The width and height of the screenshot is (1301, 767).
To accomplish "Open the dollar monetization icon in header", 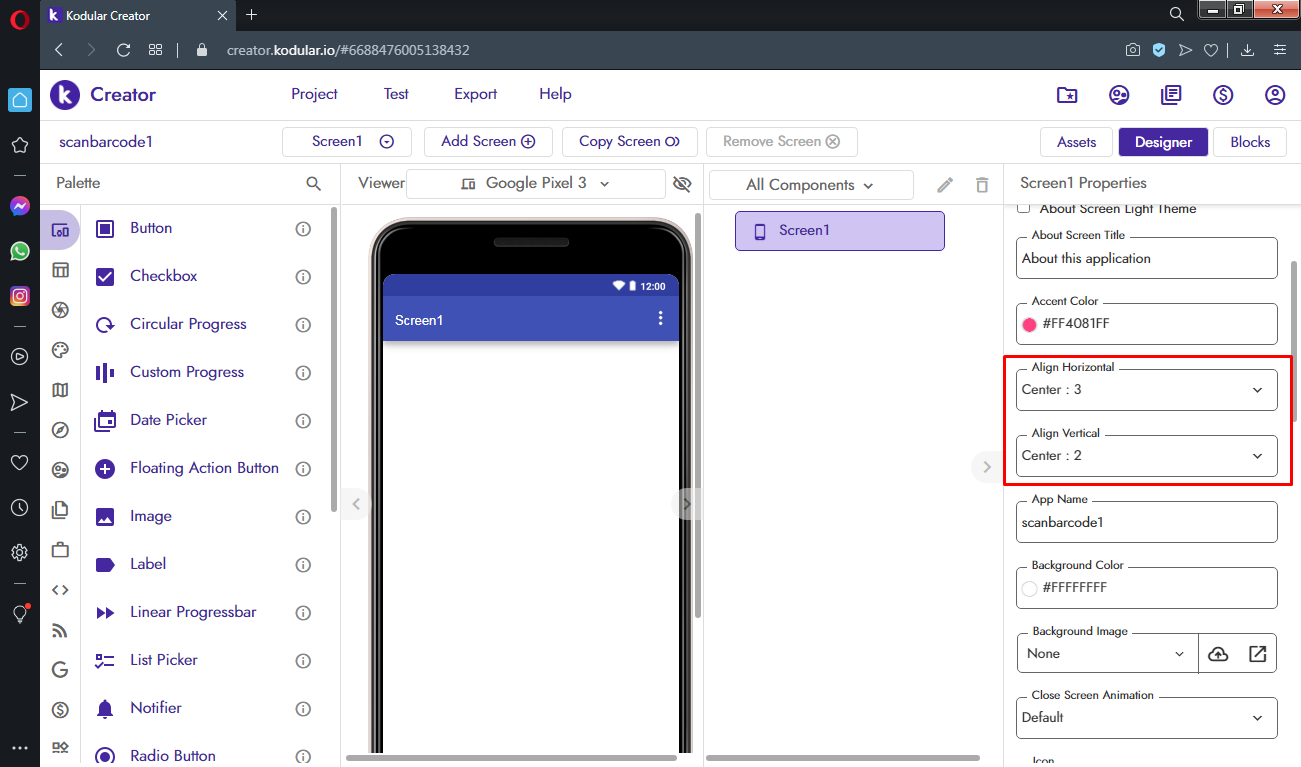I will (1223, 95).
